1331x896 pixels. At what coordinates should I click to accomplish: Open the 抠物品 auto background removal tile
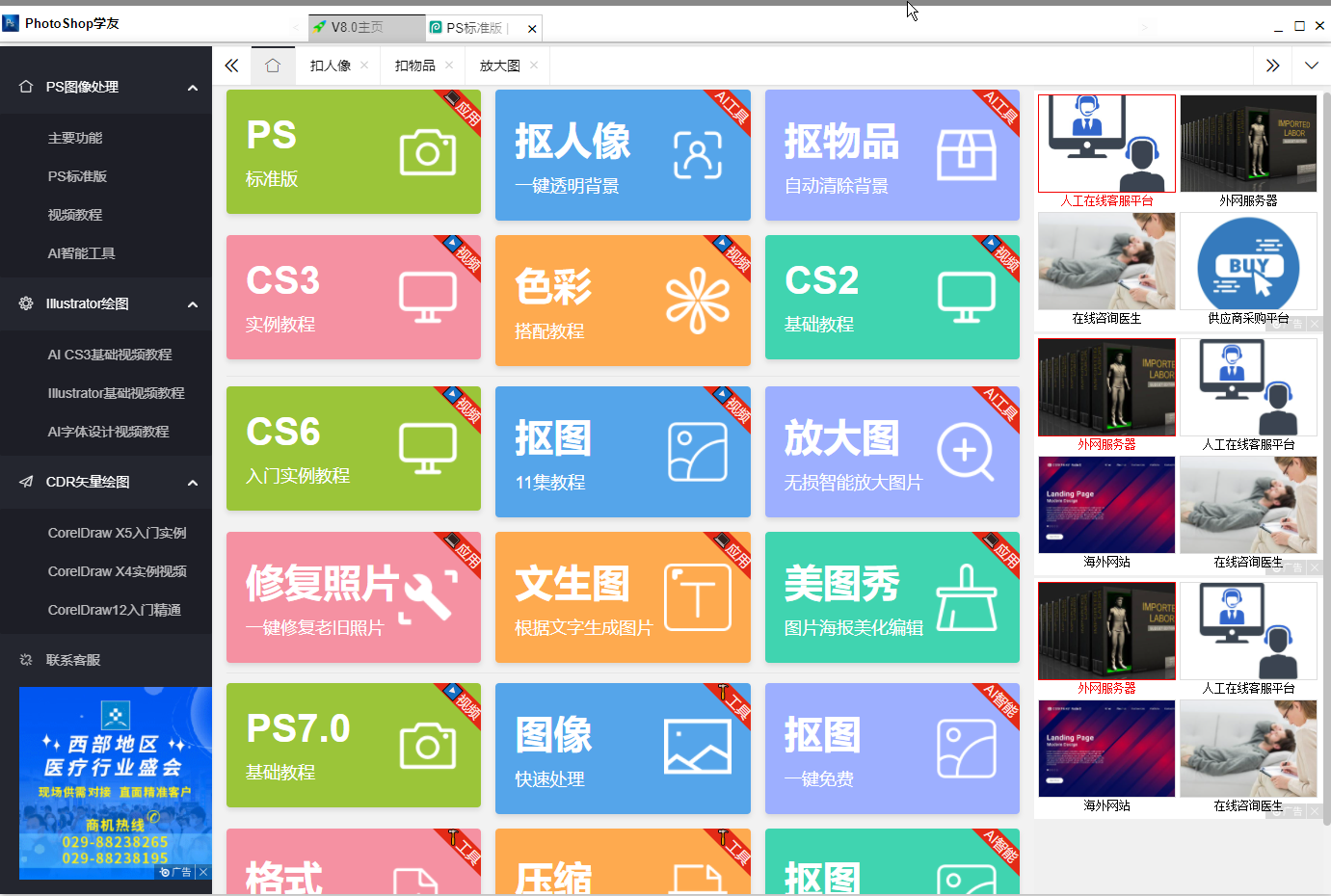(x=892, y=155)
